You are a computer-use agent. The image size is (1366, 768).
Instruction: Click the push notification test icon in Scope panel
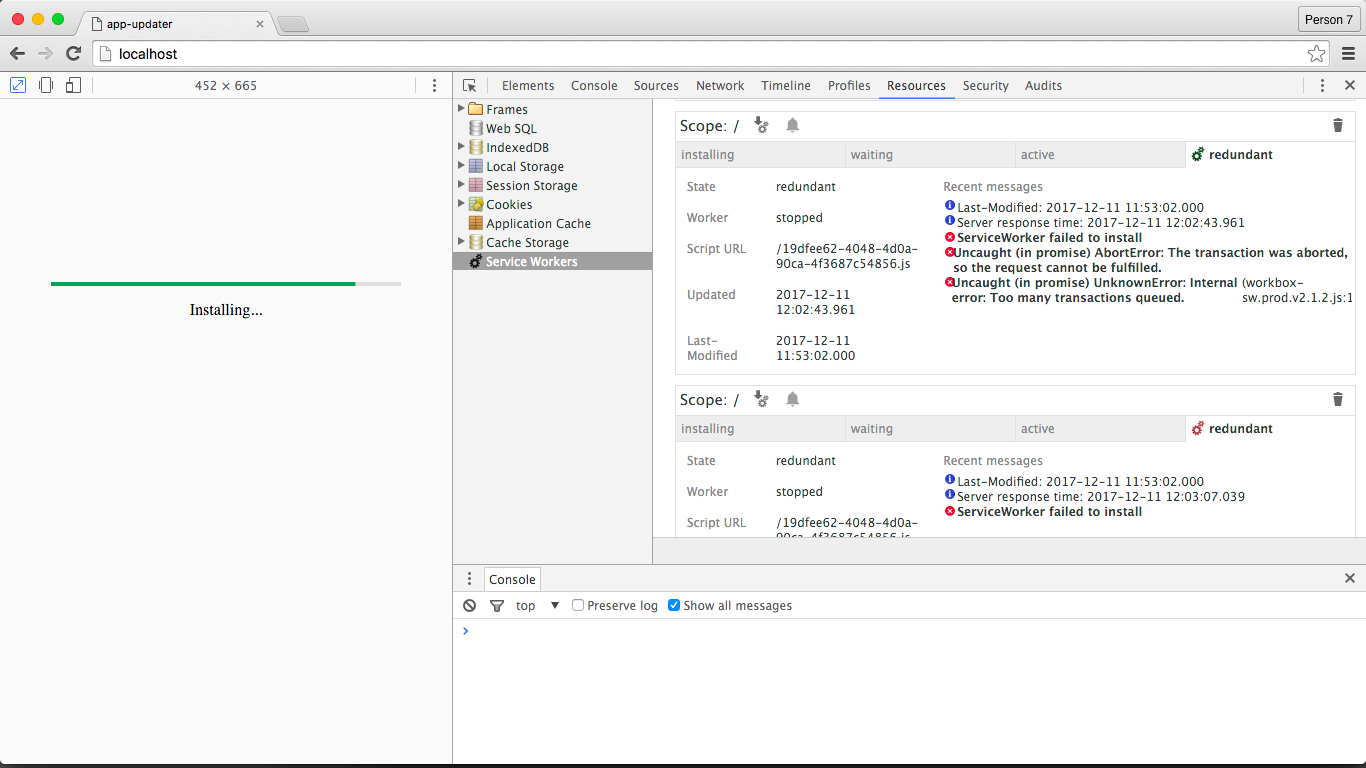click(792, 125)
